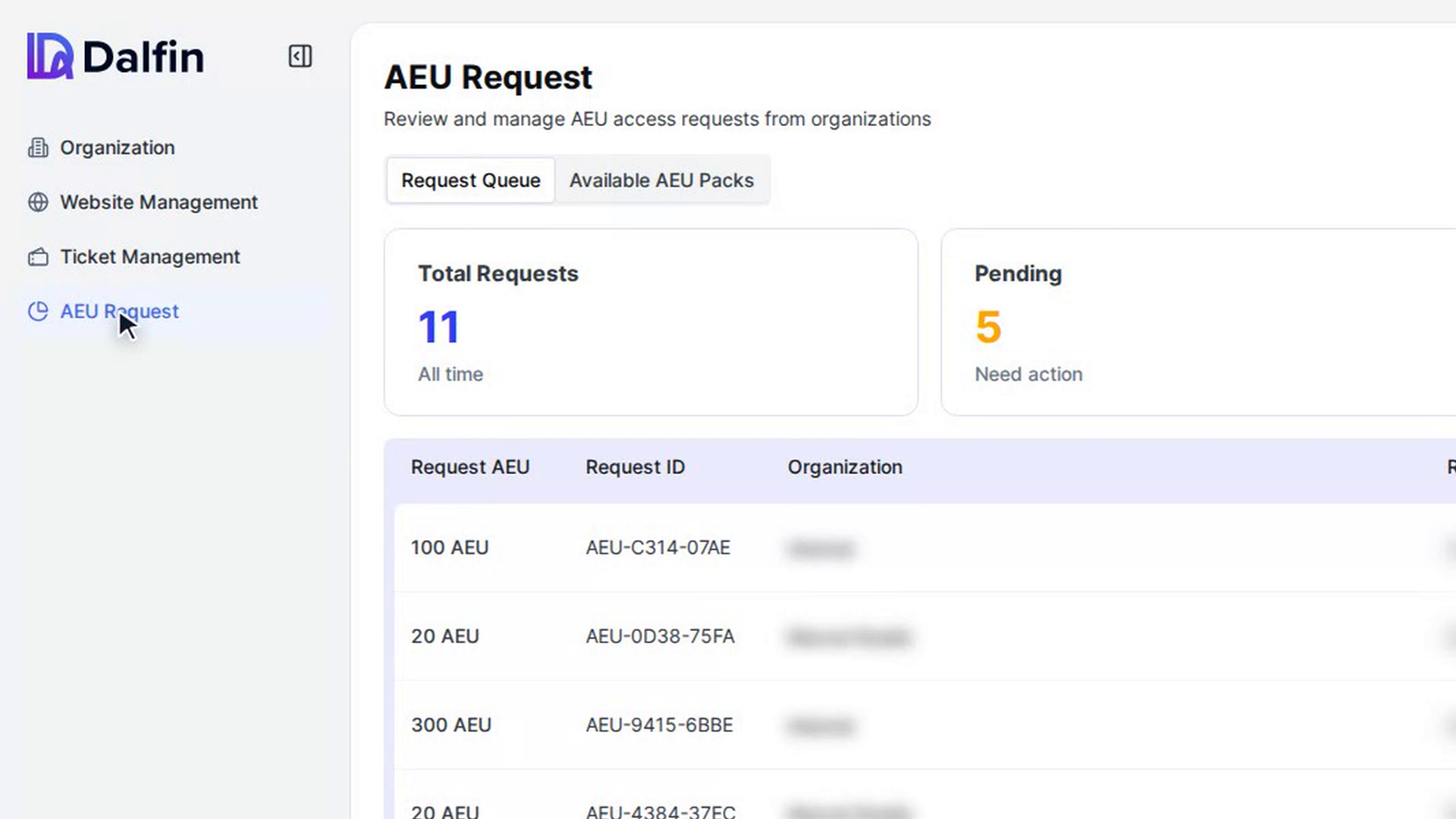Go to Website Management

(159, 202)
